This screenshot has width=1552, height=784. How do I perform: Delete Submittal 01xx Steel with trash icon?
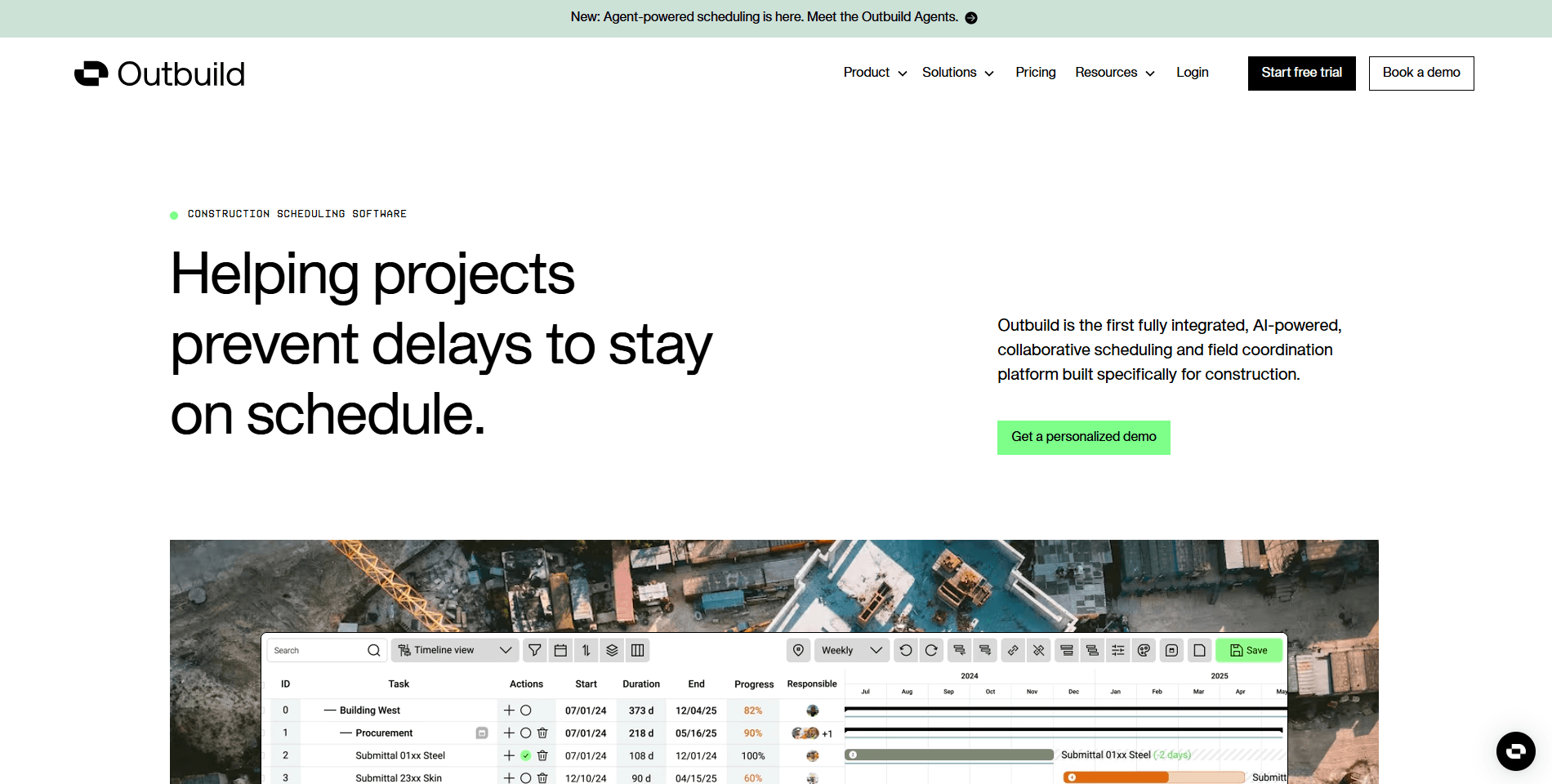point(542,755)
